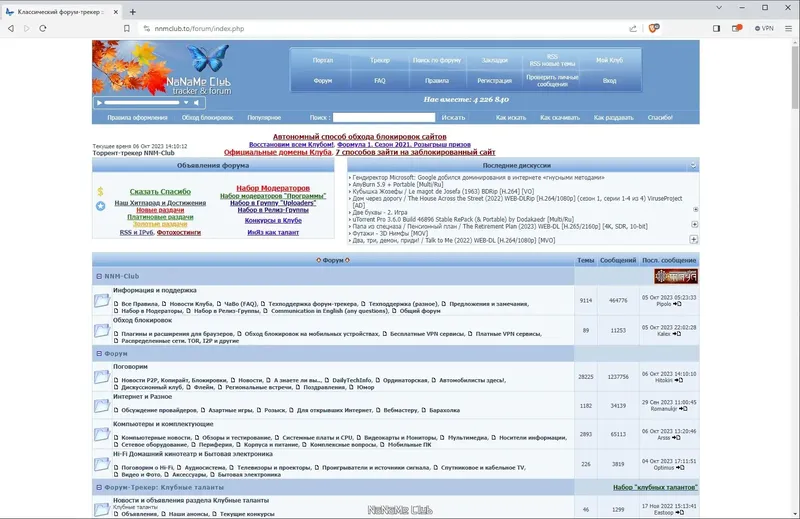
Task: Open the Спасибо! link in the sub-bar
Action: pyautogui.click(x=660, y=117)
